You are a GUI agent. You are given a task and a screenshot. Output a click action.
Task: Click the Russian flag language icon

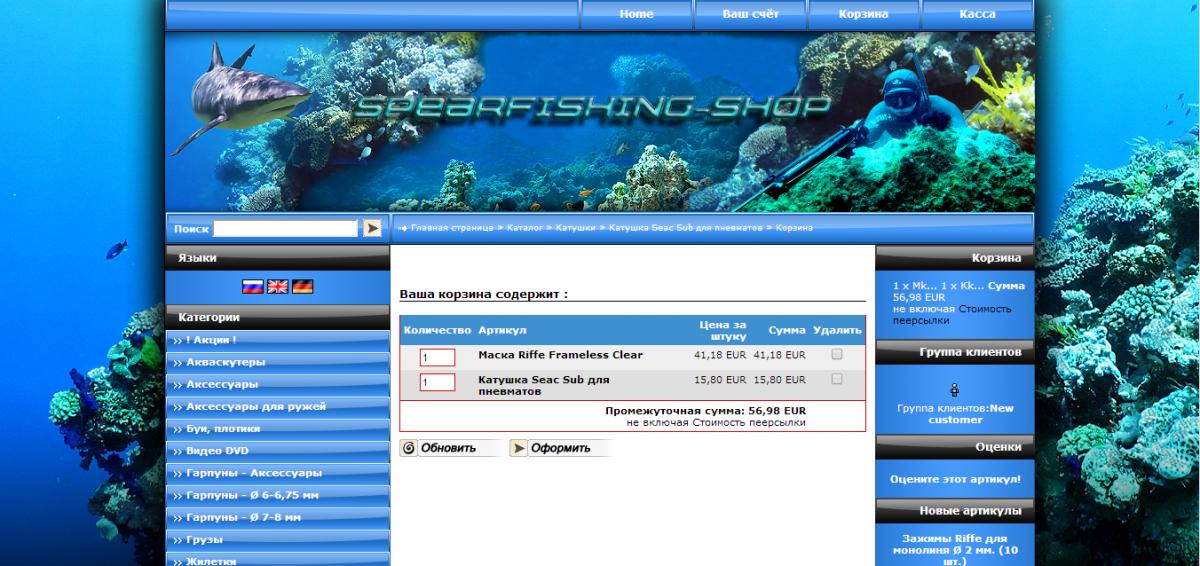coord(253,286)
